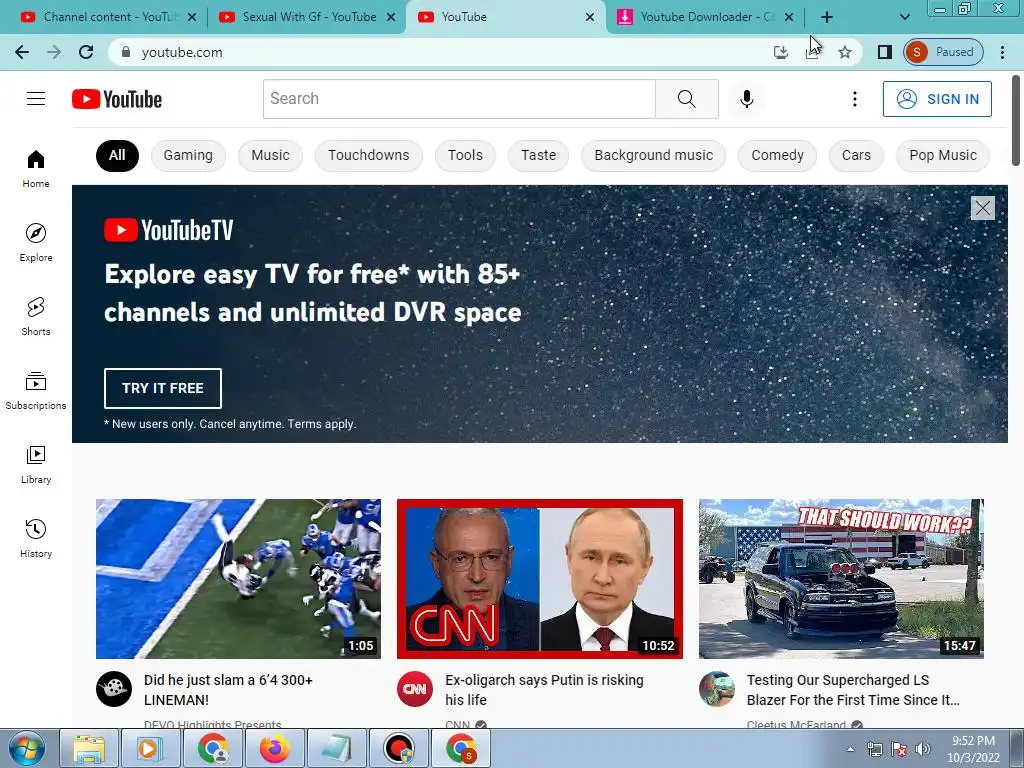Show hidden system tray icons
This screenshot has width=1024, height=768.
850,749
